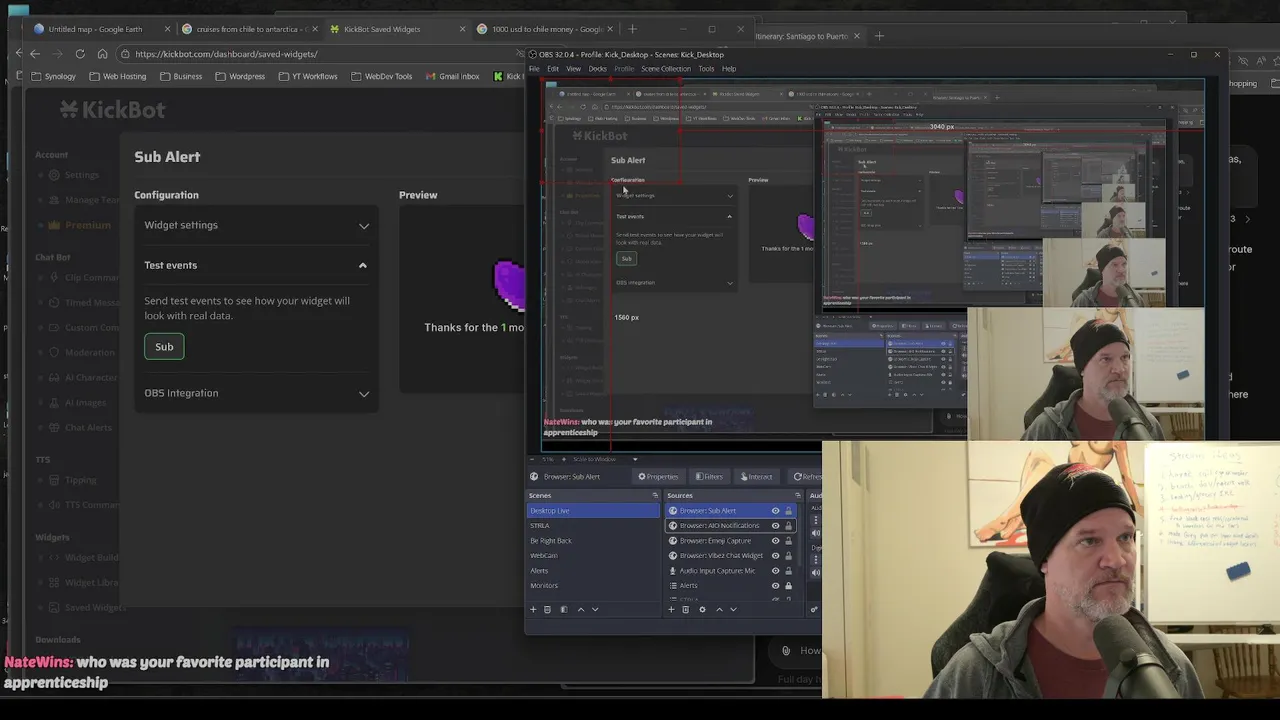Open the Gmail inbox bookmark

tap(452, 76)
